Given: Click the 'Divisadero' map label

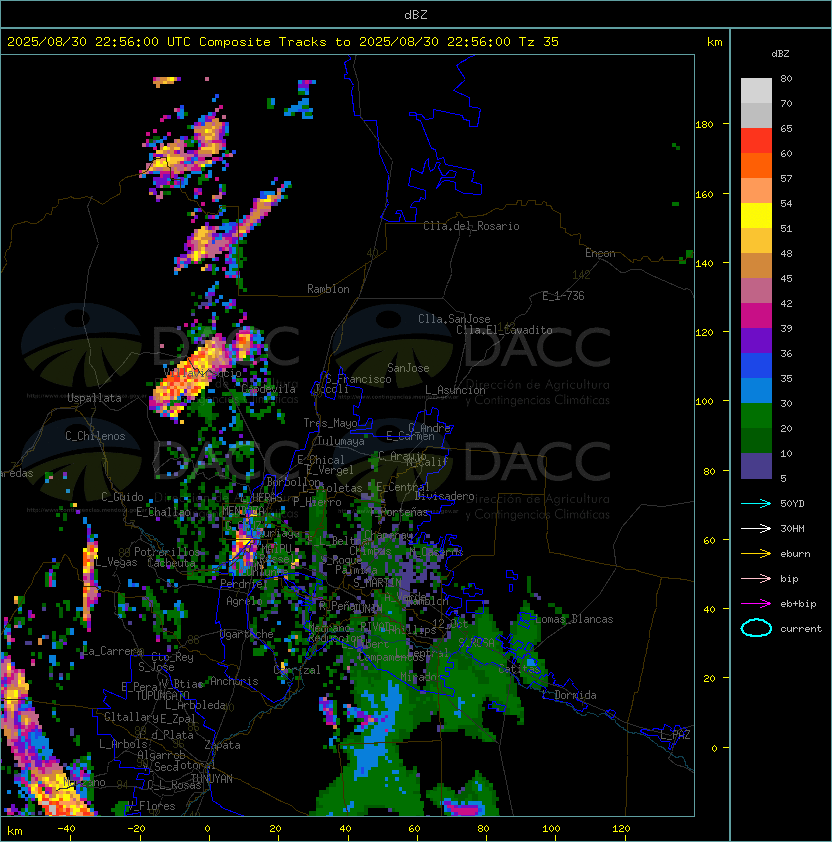Looking at the screenshot, I should [445, 496].
